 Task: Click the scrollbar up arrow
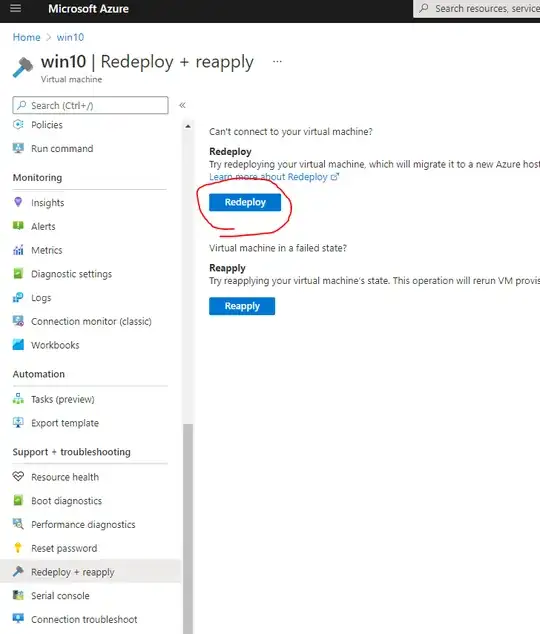point(188,127)
